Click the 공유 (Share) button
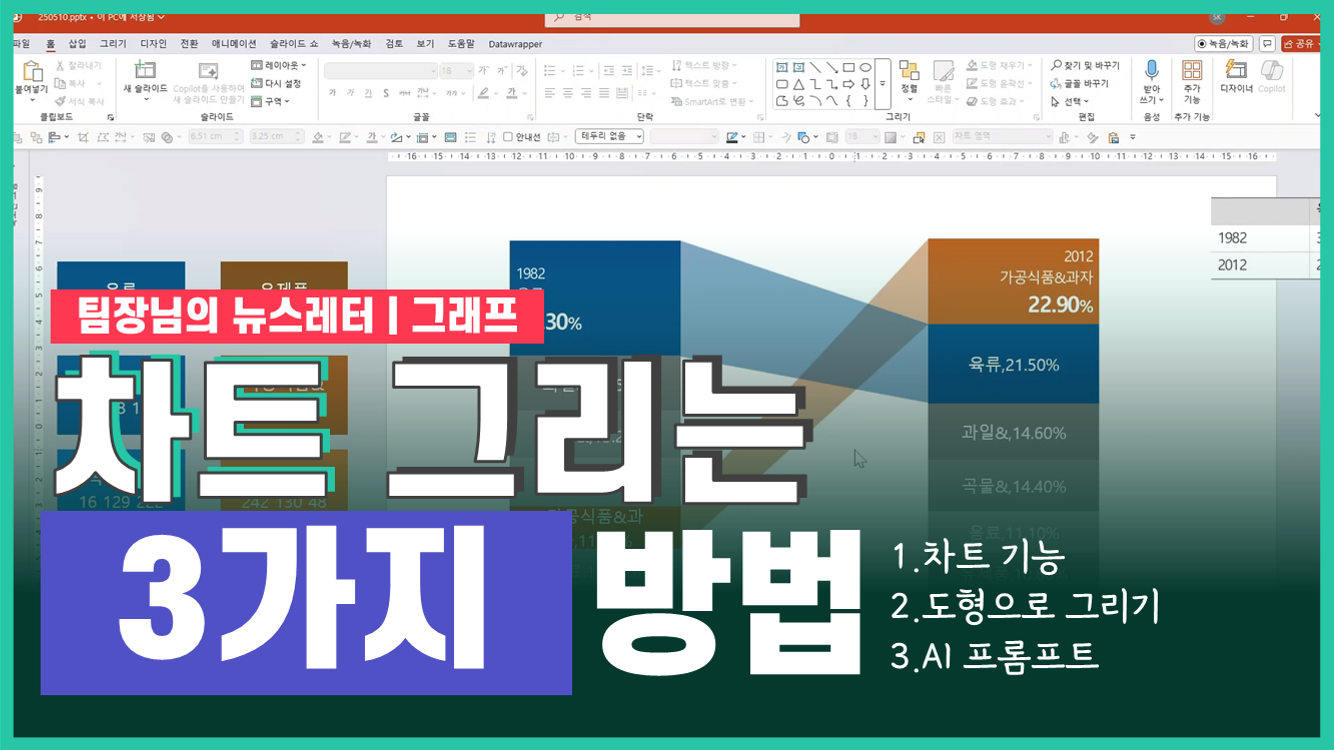This screenshot has height=750, width=1334. coord(1301,44)
